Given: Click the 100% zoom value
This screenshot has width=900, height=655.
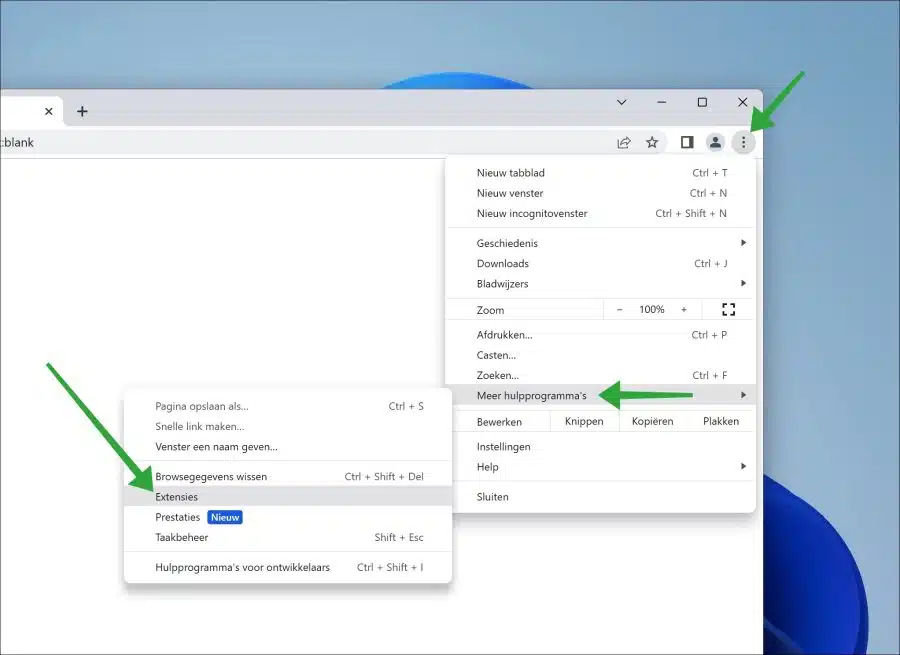Looking at the screenshot, I should (x=651, y=309).
